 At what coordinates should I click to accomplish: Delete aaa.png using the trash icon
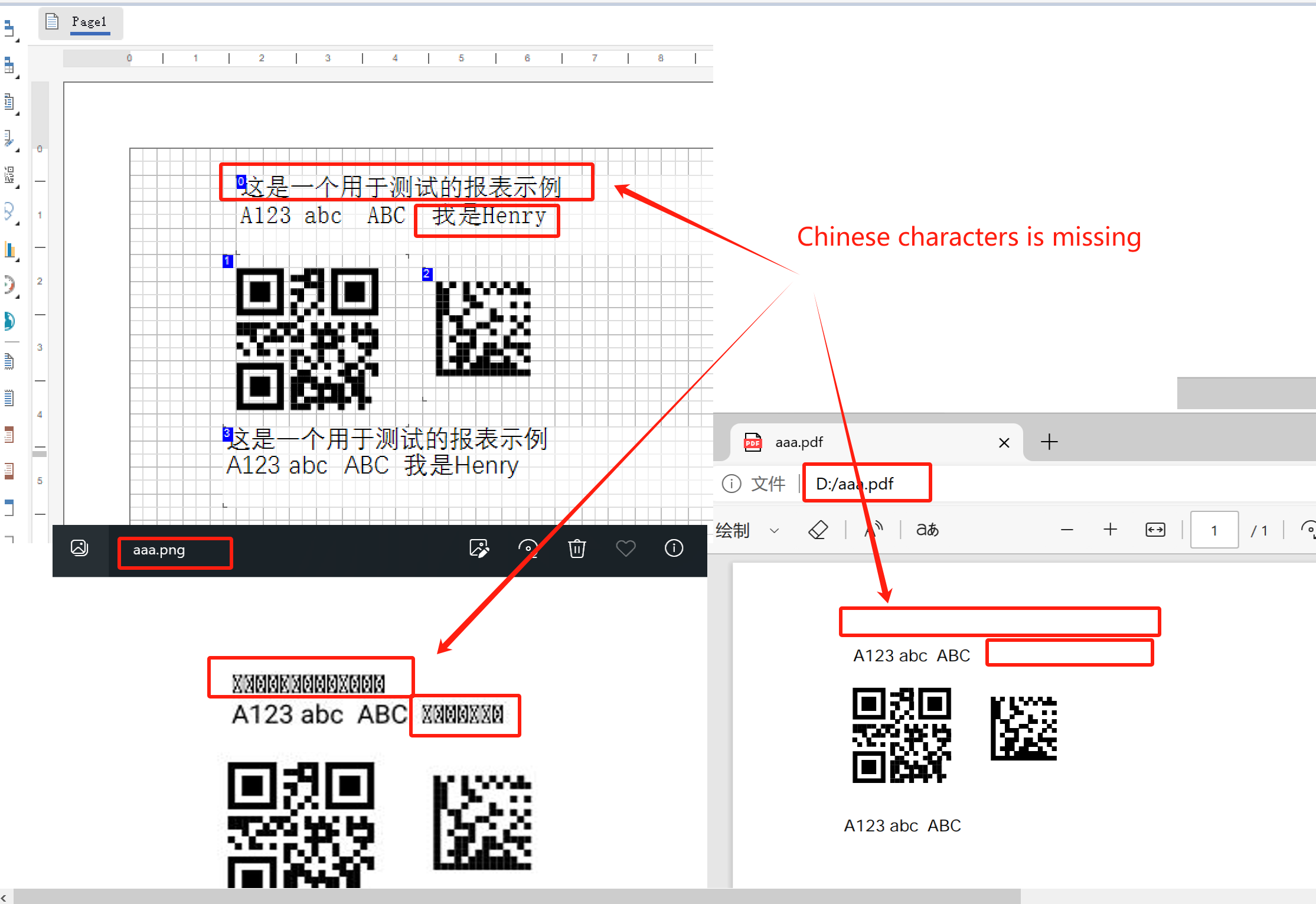coord(577,549)
